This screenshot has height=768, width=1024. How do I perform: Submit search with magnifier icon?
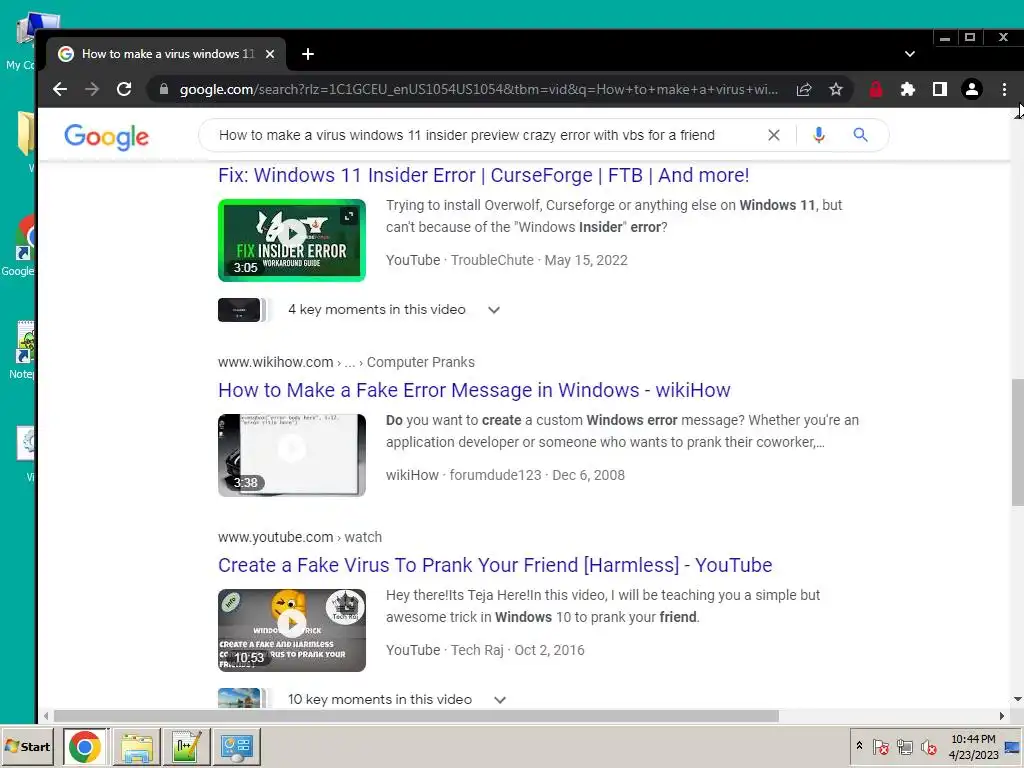[861, 135]
